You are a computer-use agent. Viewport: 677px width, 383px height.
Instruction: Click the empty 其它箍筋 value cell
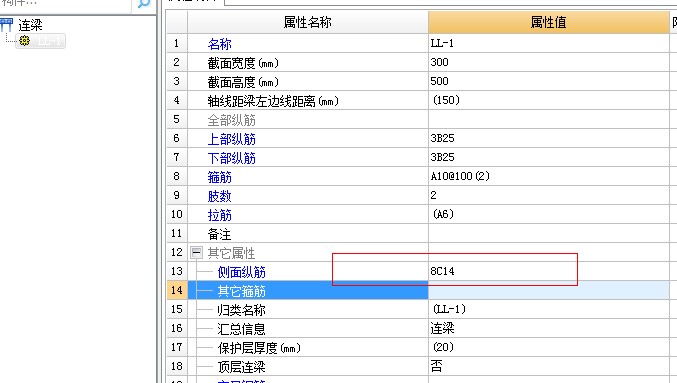point(548,290)
